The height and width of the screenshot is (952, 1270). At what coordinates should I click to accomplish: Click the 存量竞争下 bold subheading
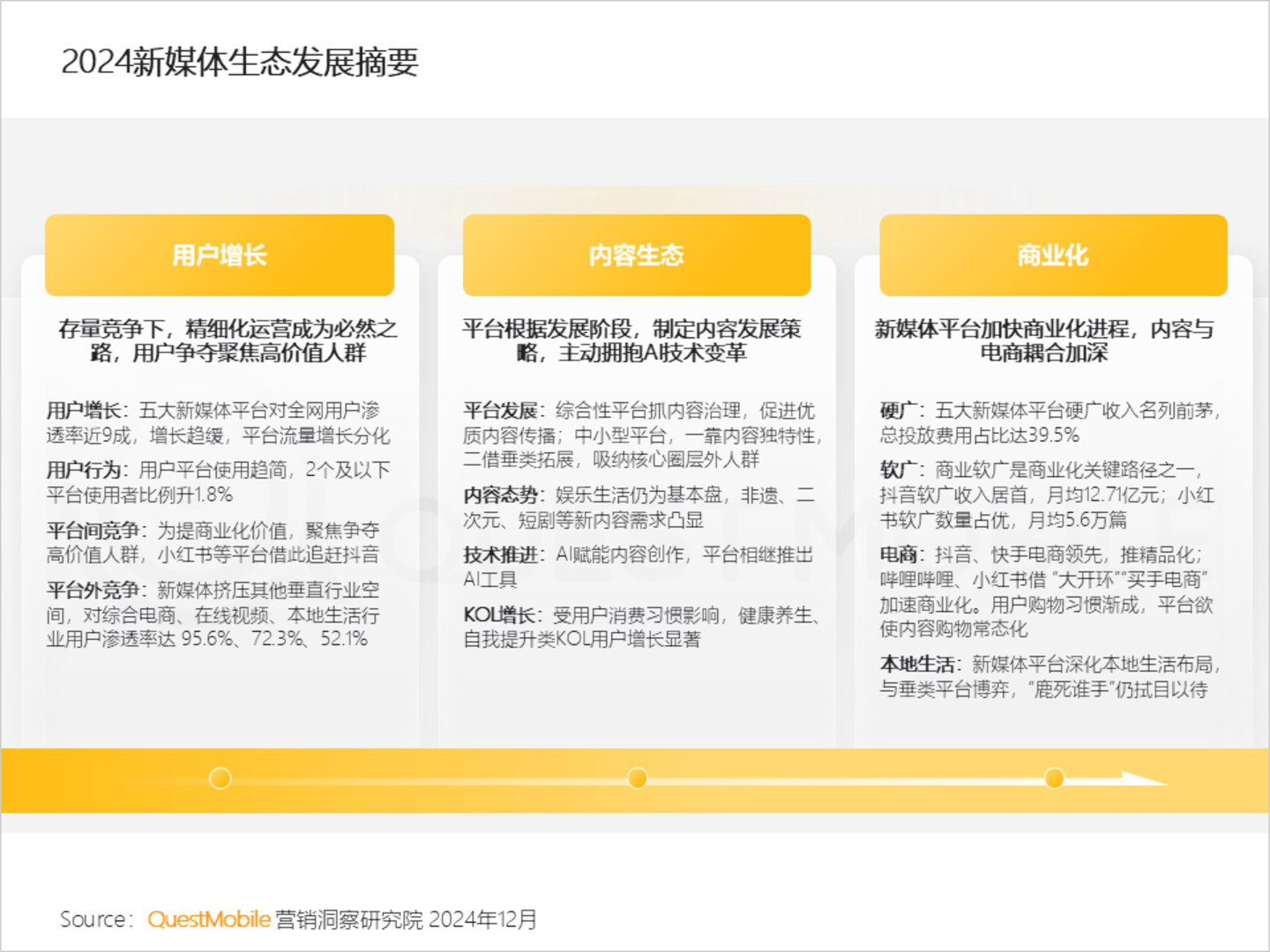pyautogui.click(x=228, y=341)
